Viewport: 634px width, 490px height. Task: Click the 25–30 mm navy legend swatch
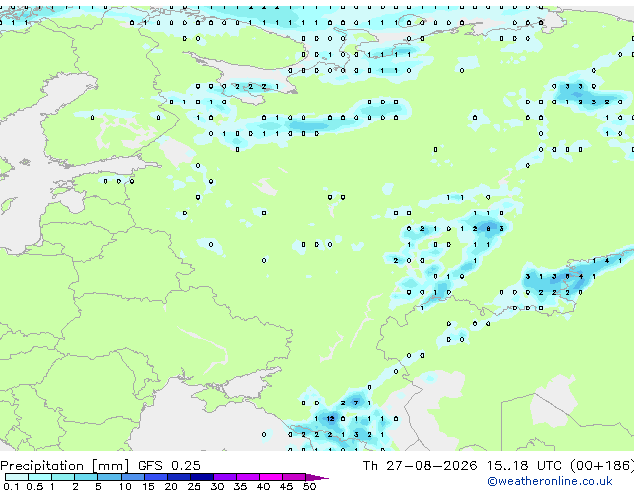pyautogui.click(x=201, y=477)
